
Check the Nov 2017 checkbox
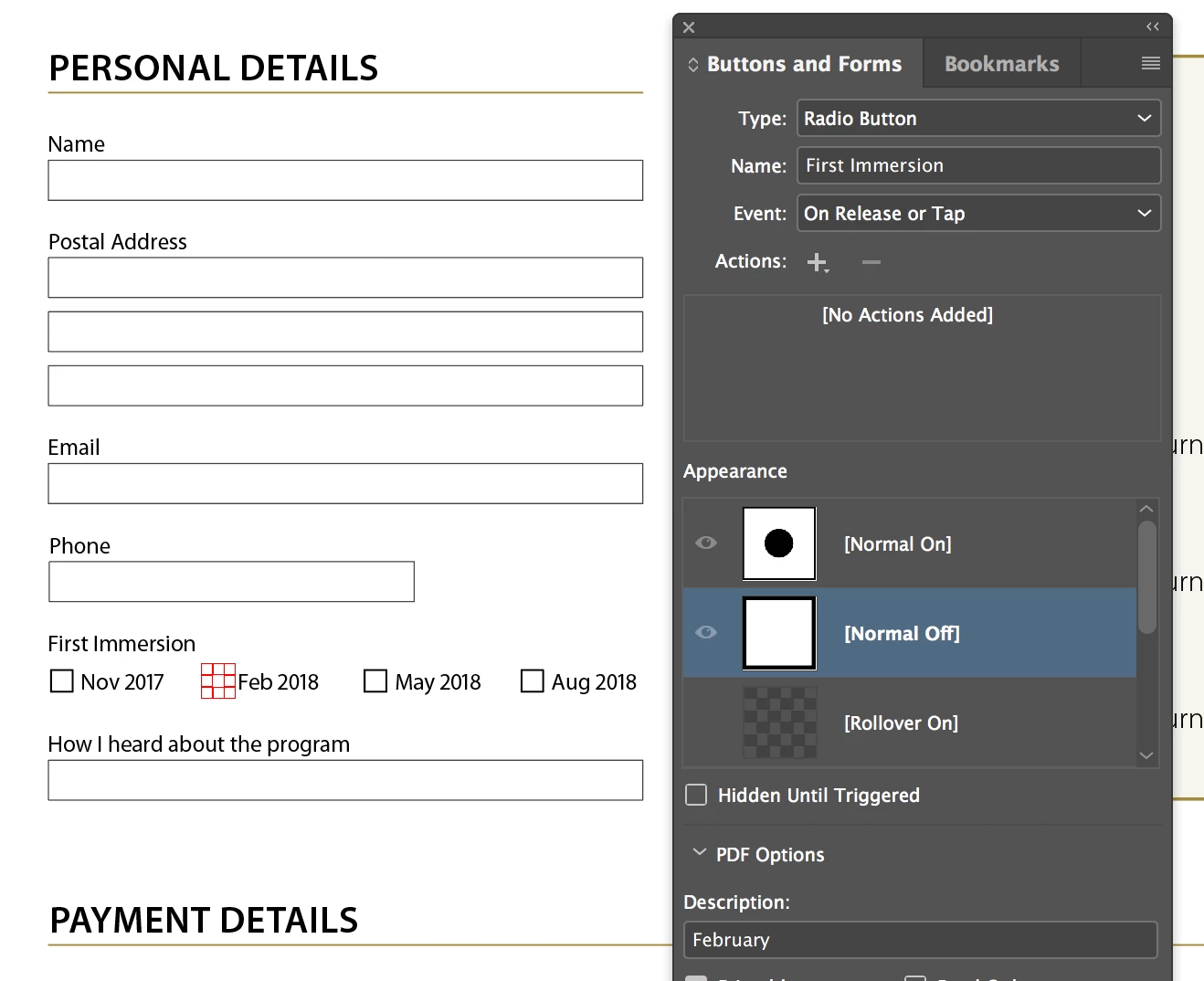tap(61, 681)
